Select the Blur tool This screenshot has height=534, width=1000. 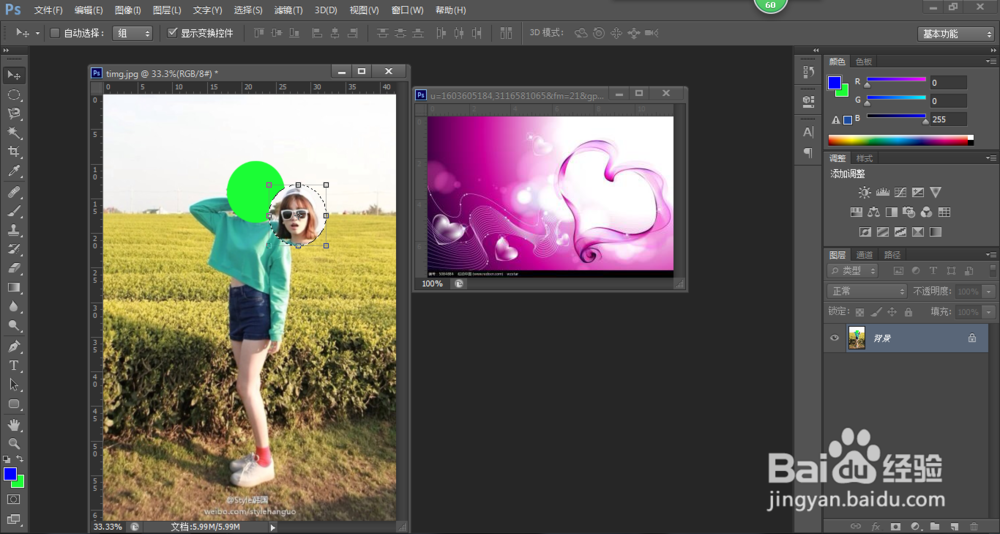[x=13, y=307]
